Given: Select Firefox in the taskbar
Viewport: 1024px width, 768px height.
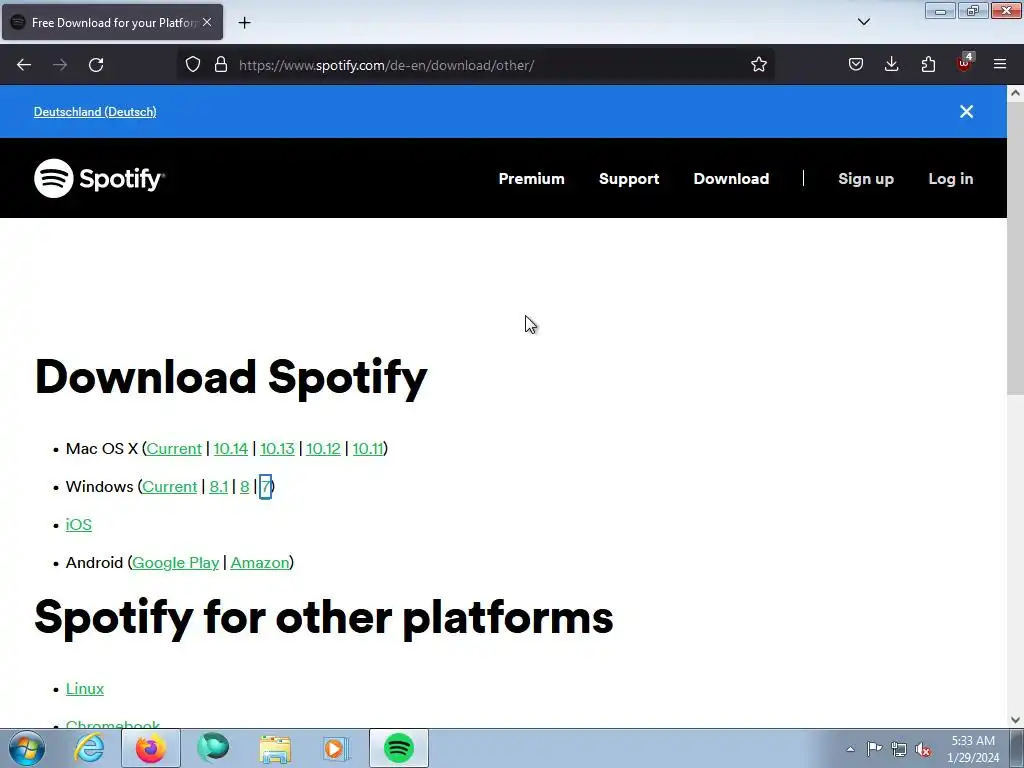Looking at the screenshot, I should click(x=151, y=748).
